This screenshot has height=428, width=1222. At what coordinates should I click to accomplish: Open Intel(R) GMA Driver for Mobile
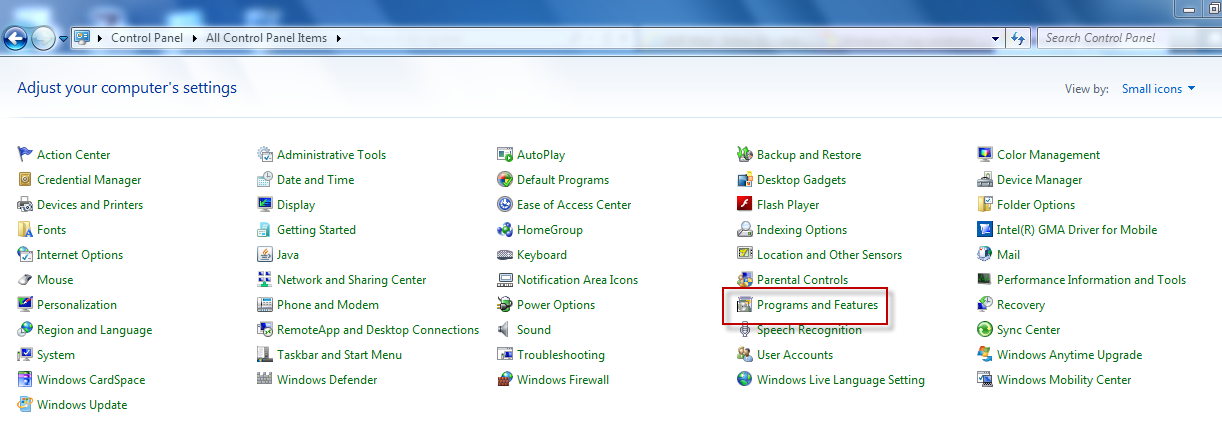[x=1077, y=229]
